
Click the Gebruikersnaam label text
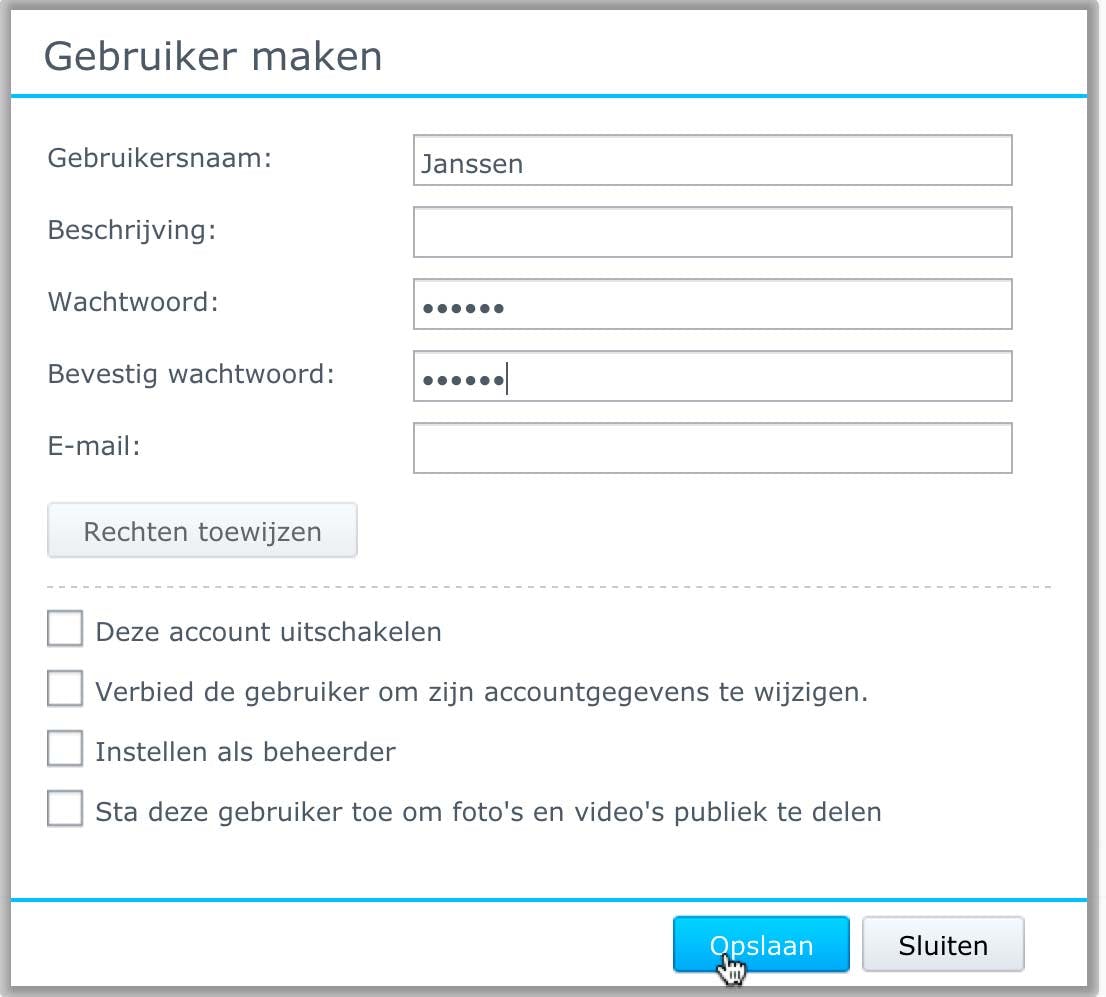[x=160, y=158]
